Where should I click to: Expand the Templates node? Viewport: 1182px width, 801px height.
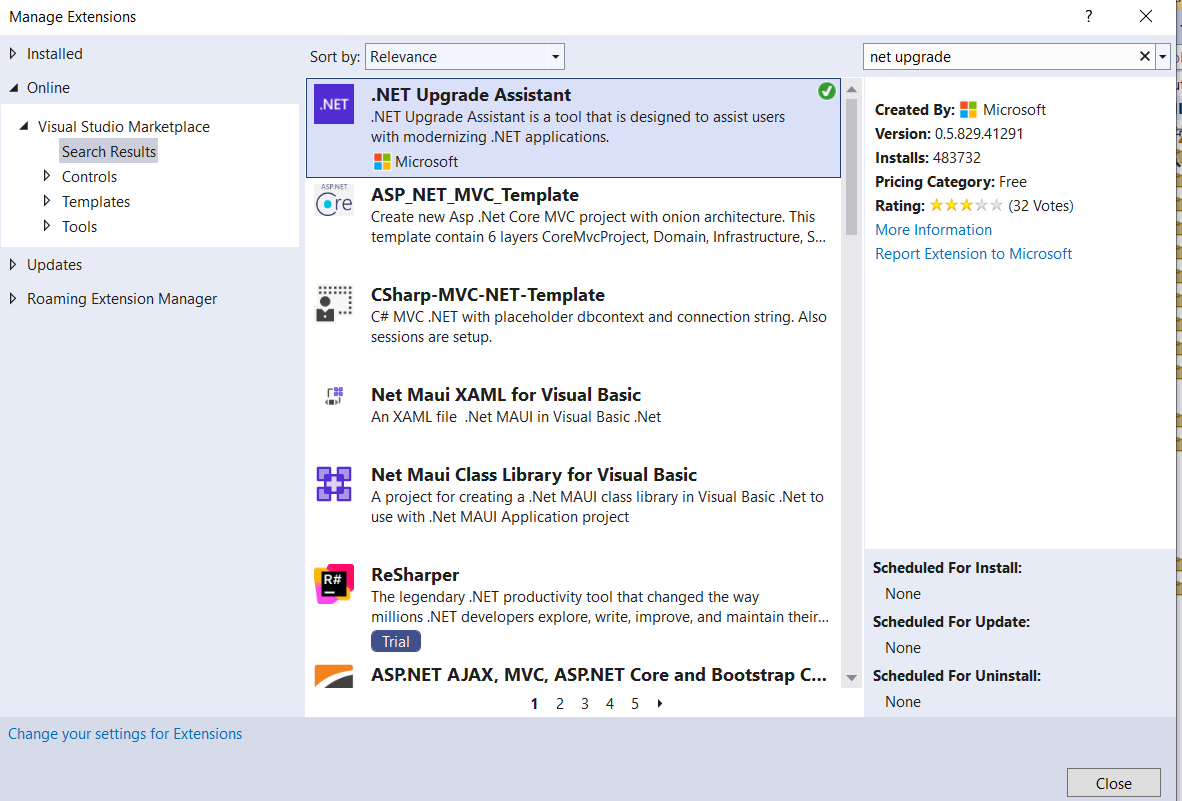(x=47, y=200)
